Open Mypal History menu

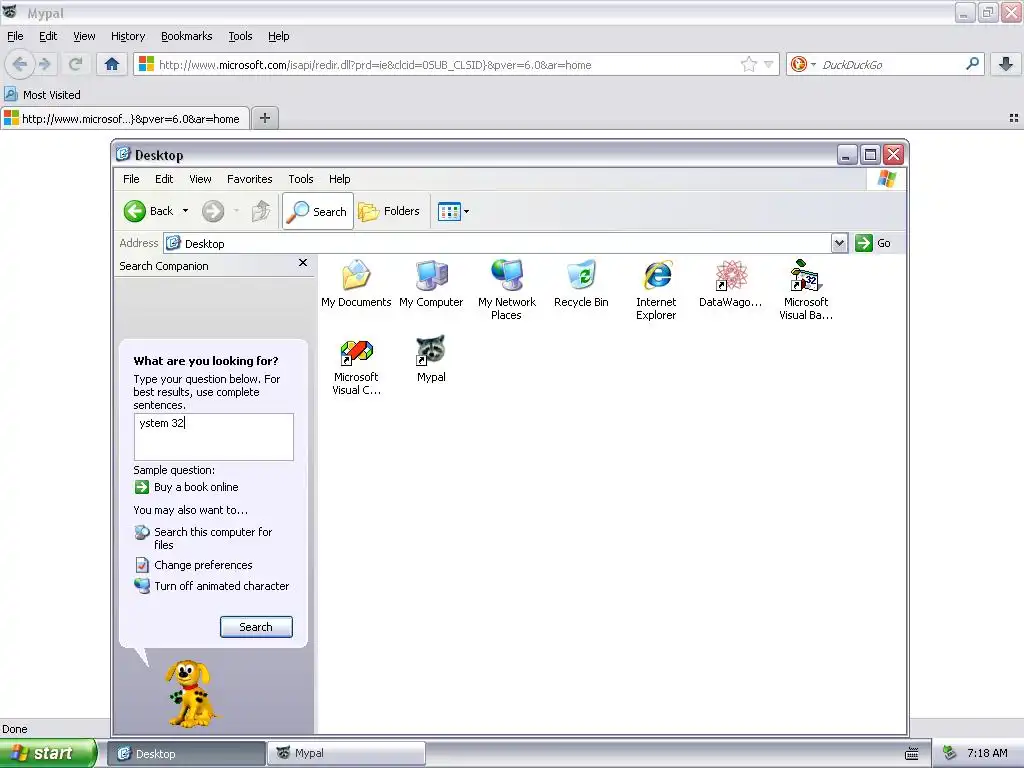tap(128, 36)
